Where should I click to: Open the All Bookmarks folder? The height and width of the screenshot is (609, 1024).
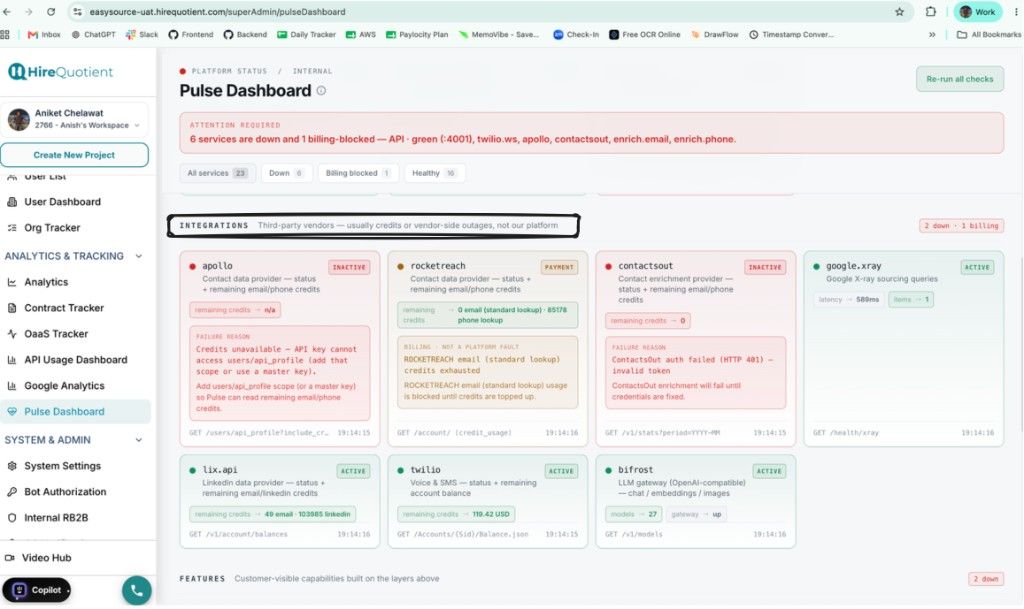tap(989, 35)
